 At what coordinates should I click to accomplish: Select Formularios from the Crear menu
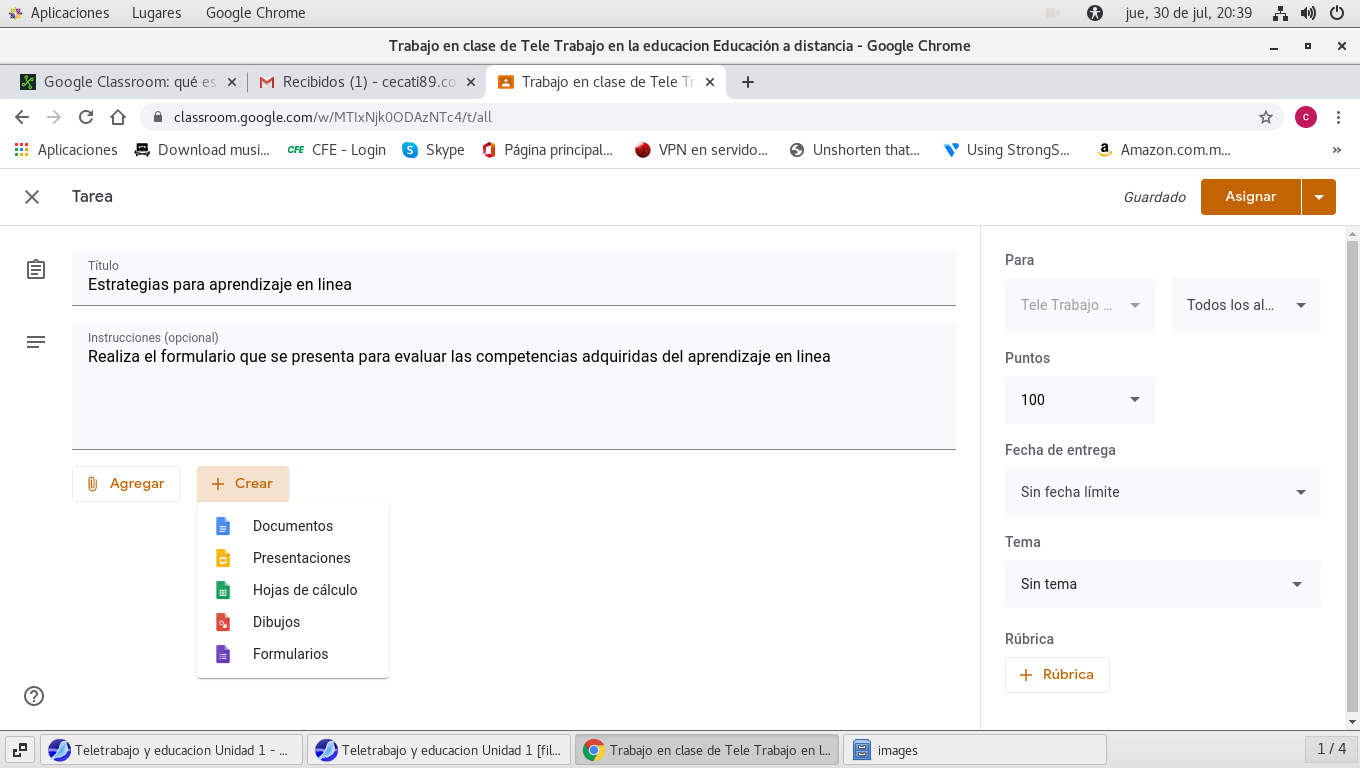(x=290, y=654)
